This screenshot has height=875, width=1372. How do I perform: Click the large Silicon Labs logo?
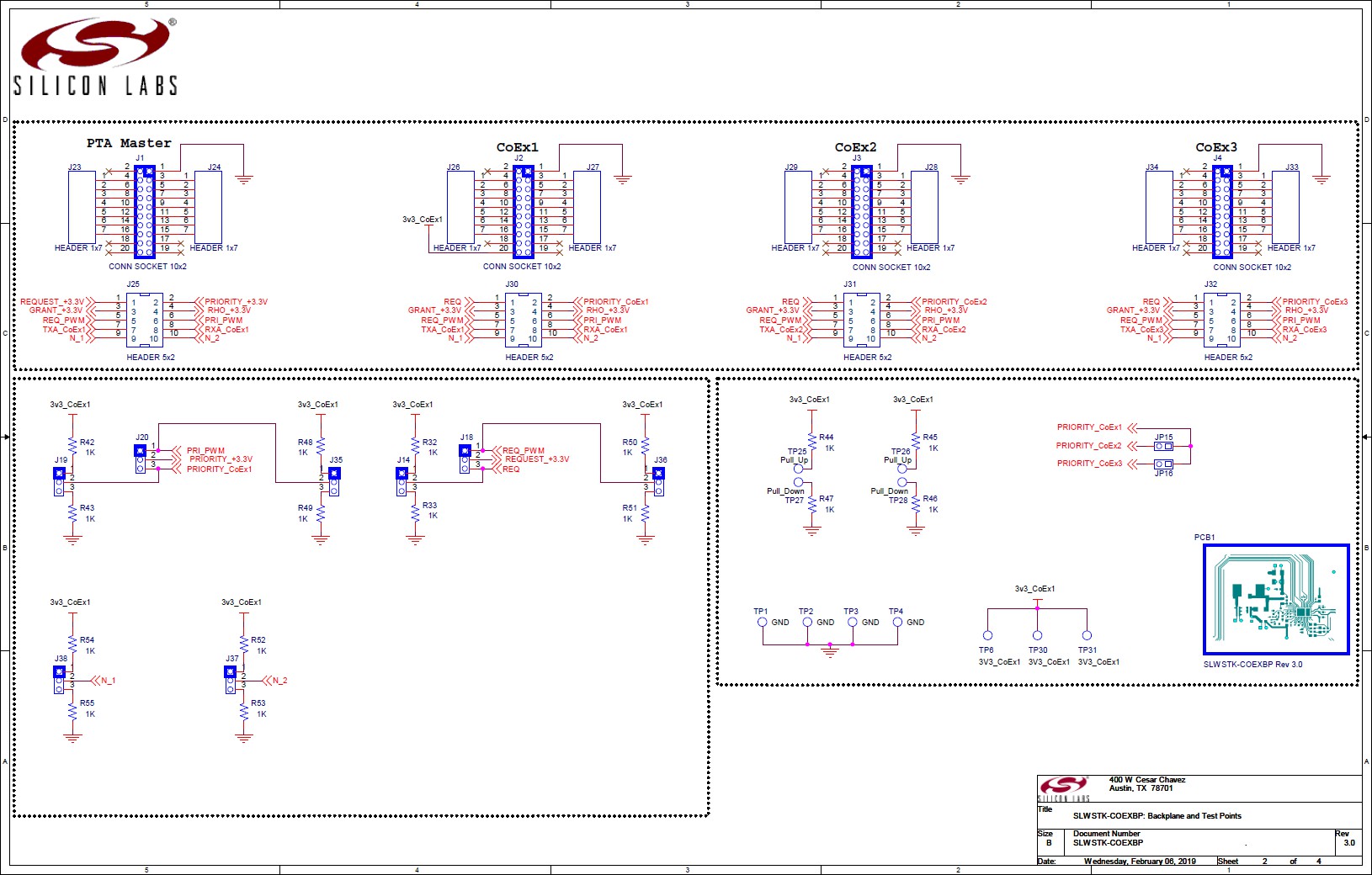tap(95, 56)
